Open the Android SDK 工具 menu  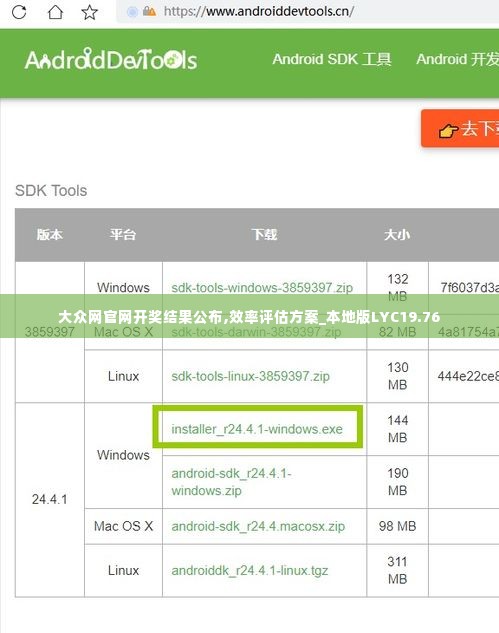pos(332,59)
